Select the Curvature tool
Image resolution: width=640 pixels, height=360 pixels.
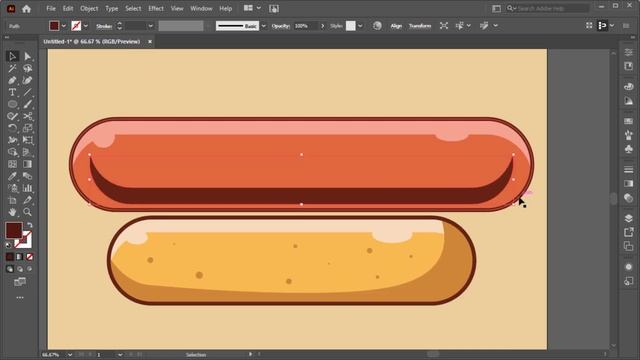click(x=27, y=80)
